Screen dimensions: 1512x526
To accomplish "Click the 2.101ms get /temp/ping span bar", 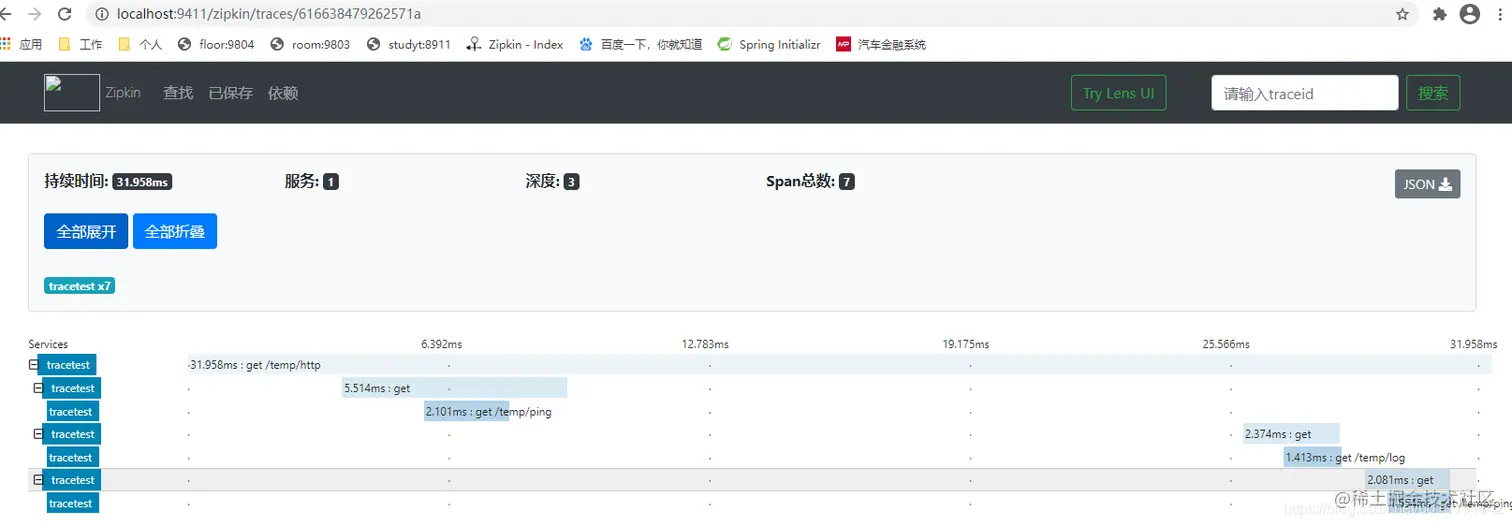I will pos(467,412).
